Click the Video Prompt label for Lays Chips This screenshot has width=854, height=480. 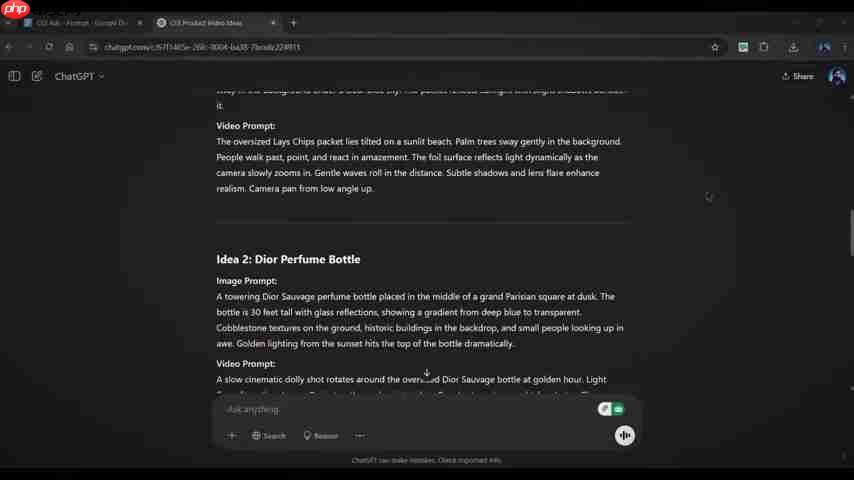pos(246,126)
